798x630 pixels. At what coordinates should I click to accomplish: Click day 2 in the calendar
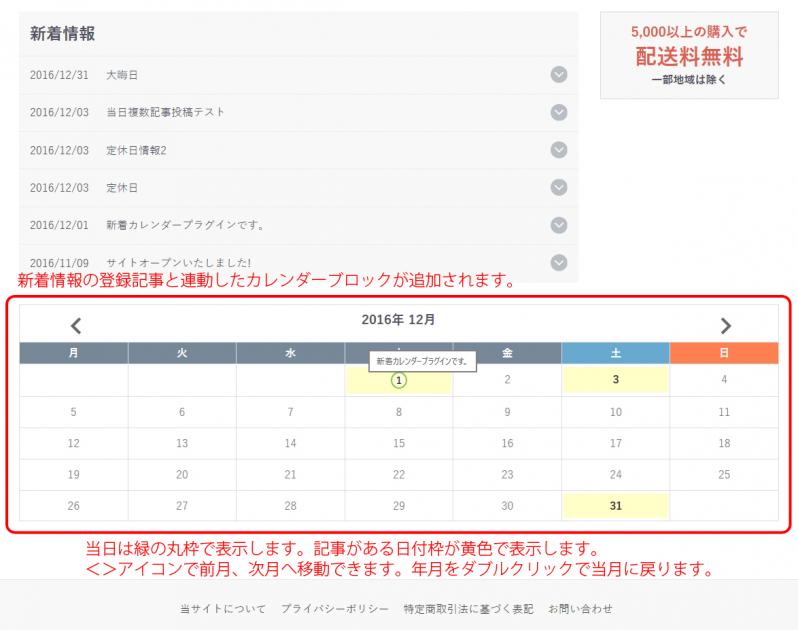507,380
